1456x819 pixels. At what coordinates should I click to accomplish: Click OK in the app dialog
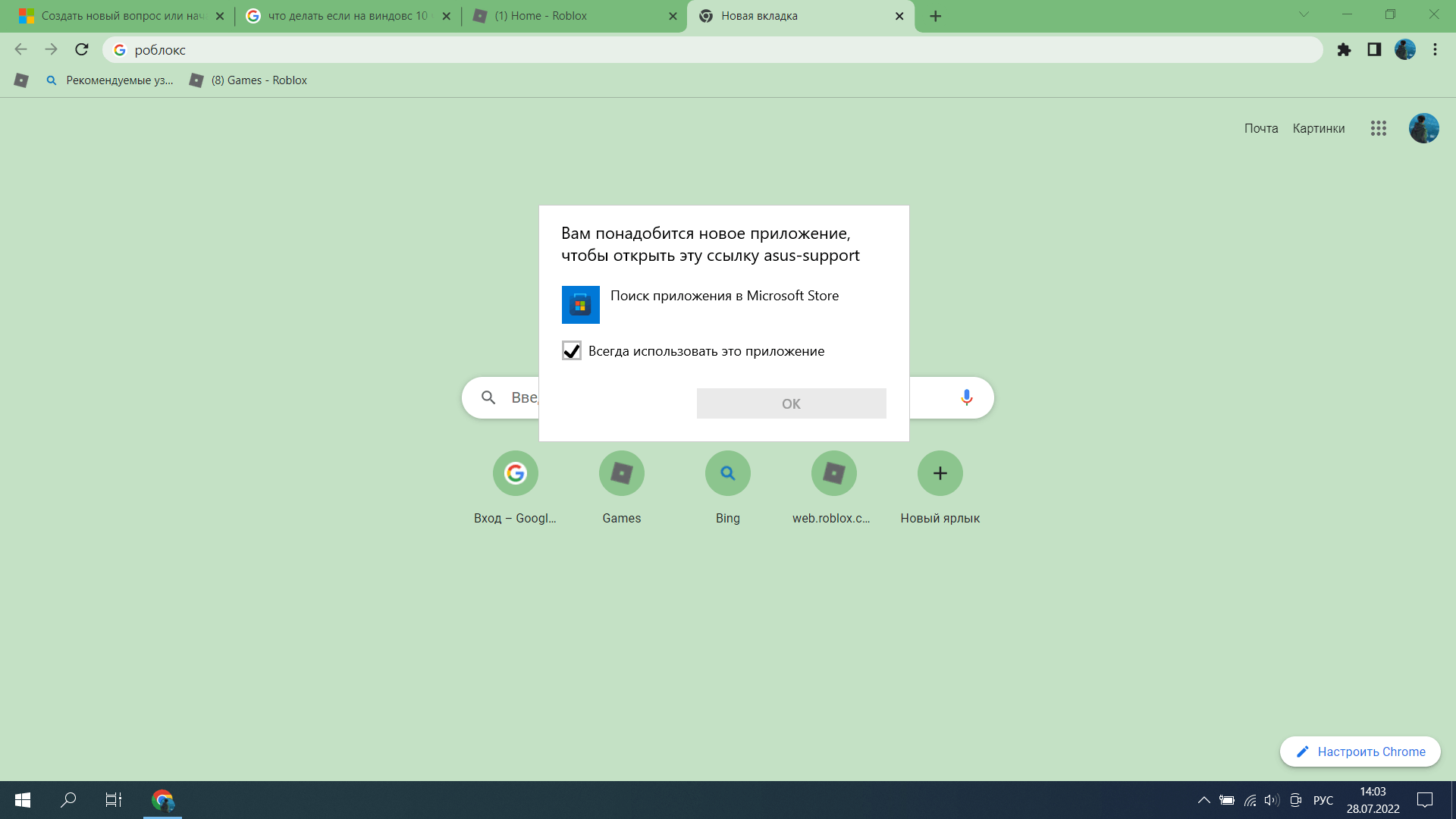click(x=791, y=403)
